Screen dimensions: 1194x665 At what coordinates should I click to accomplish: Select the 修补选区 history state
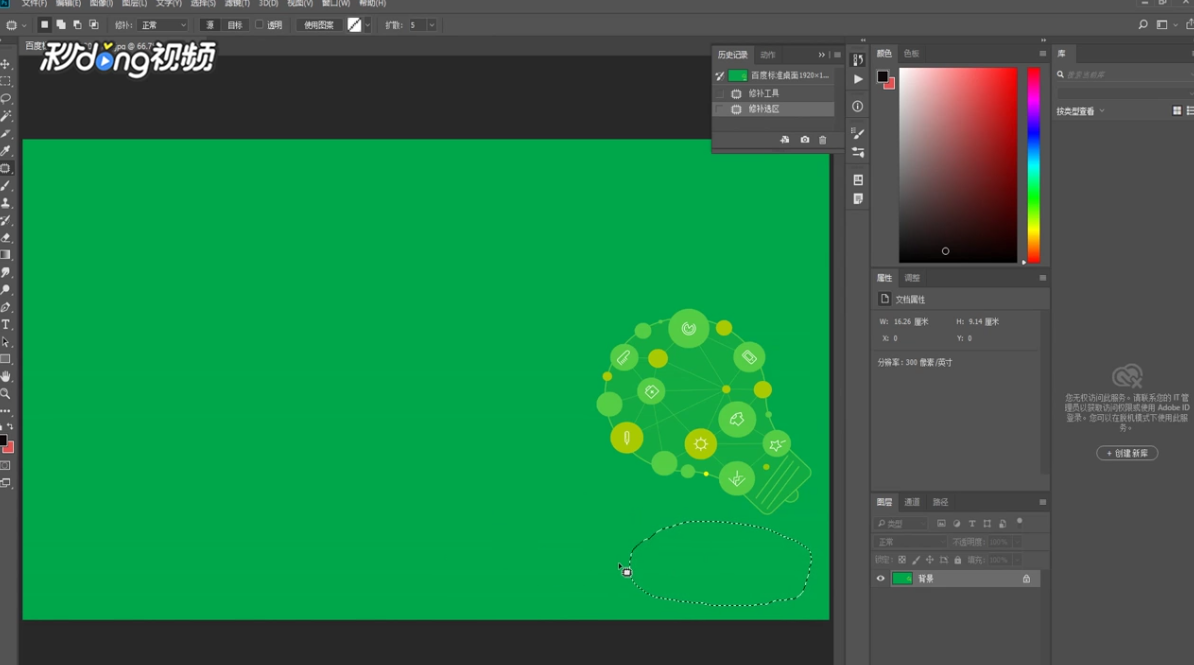click(x=773, y=110)
